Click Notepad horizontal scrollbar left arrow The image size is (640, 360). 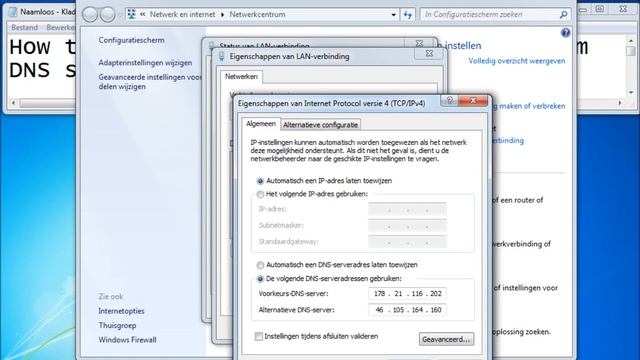pos(13,103)
